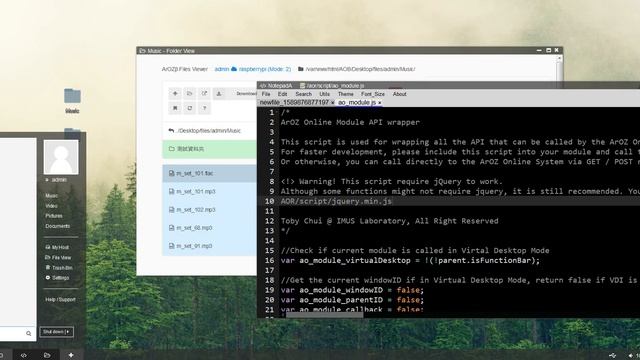Click line 12 Toby Chui comment
640x360 pixels.
click(x=389, y=221)
